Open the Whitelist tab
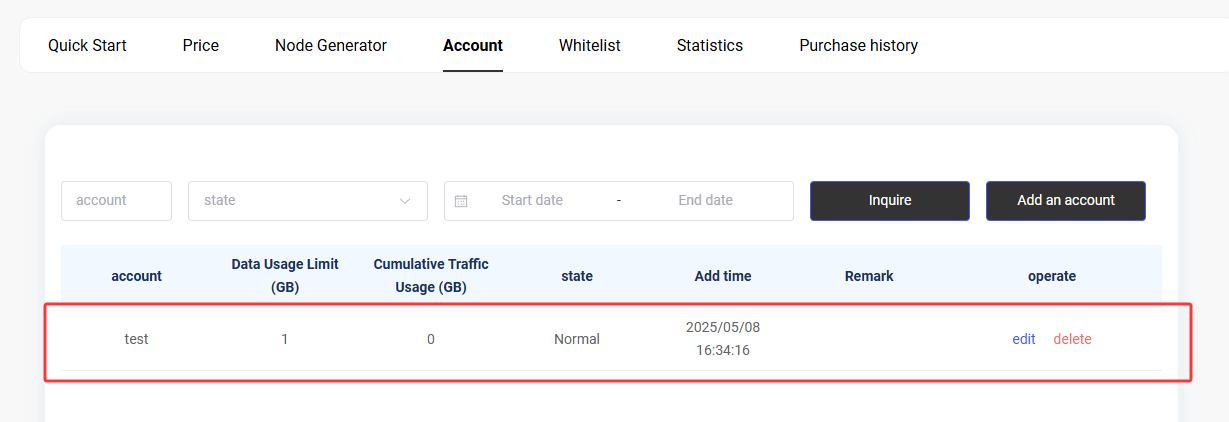Screen dimensions: 1229x422 tap(590, 45)
